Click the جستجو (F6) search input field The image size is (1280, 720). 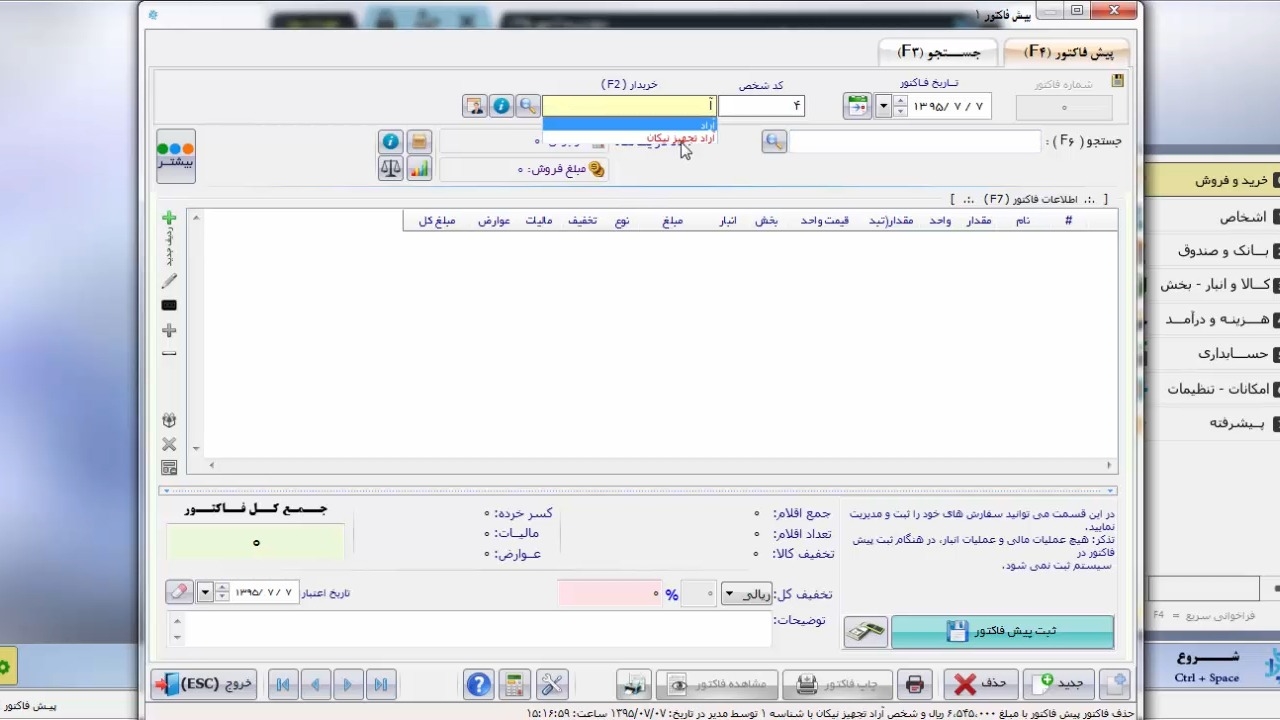coord(915,142)
